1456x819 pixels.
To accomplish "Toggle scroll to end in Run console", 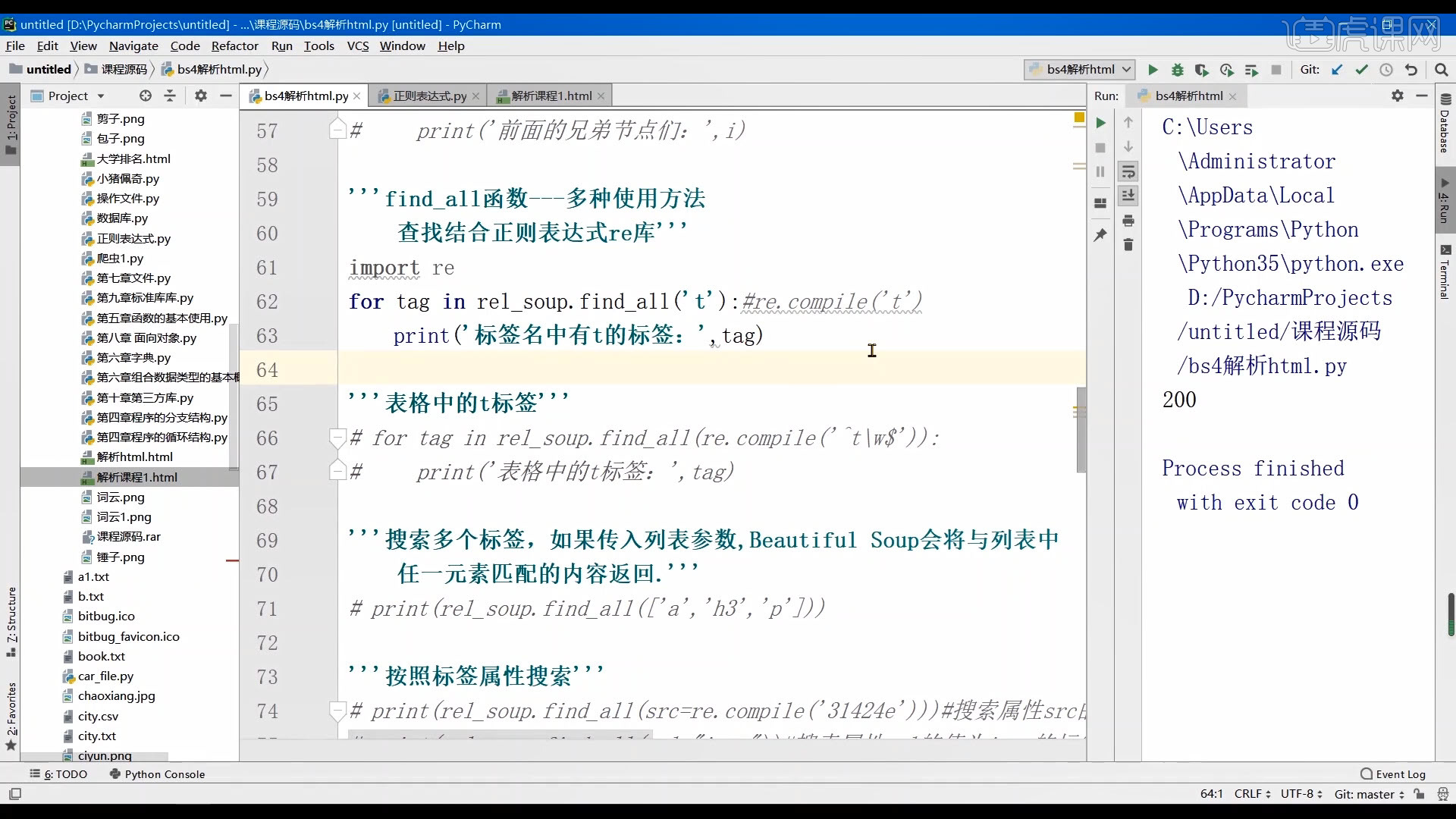I will (1128, 196).
